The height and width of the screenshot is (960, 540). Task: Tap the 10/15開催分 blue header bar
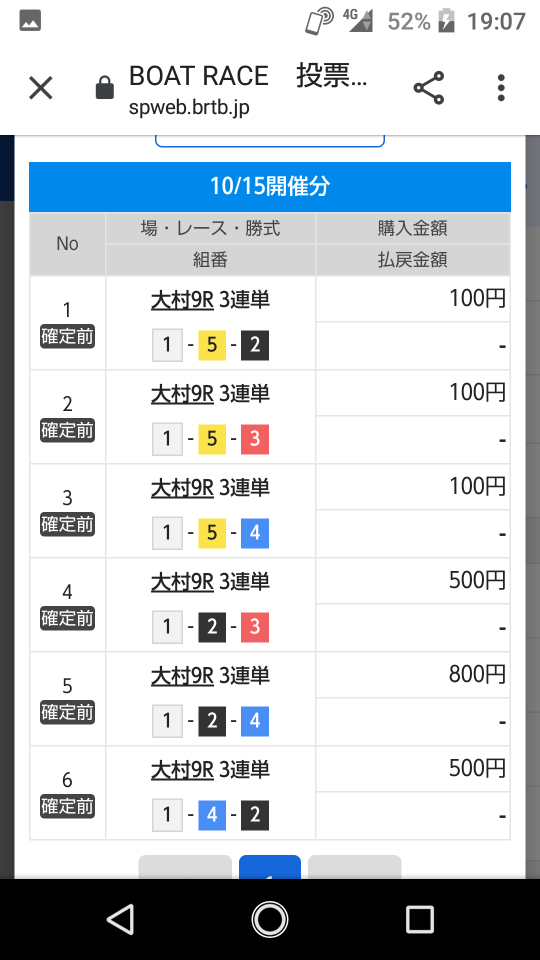270,187
